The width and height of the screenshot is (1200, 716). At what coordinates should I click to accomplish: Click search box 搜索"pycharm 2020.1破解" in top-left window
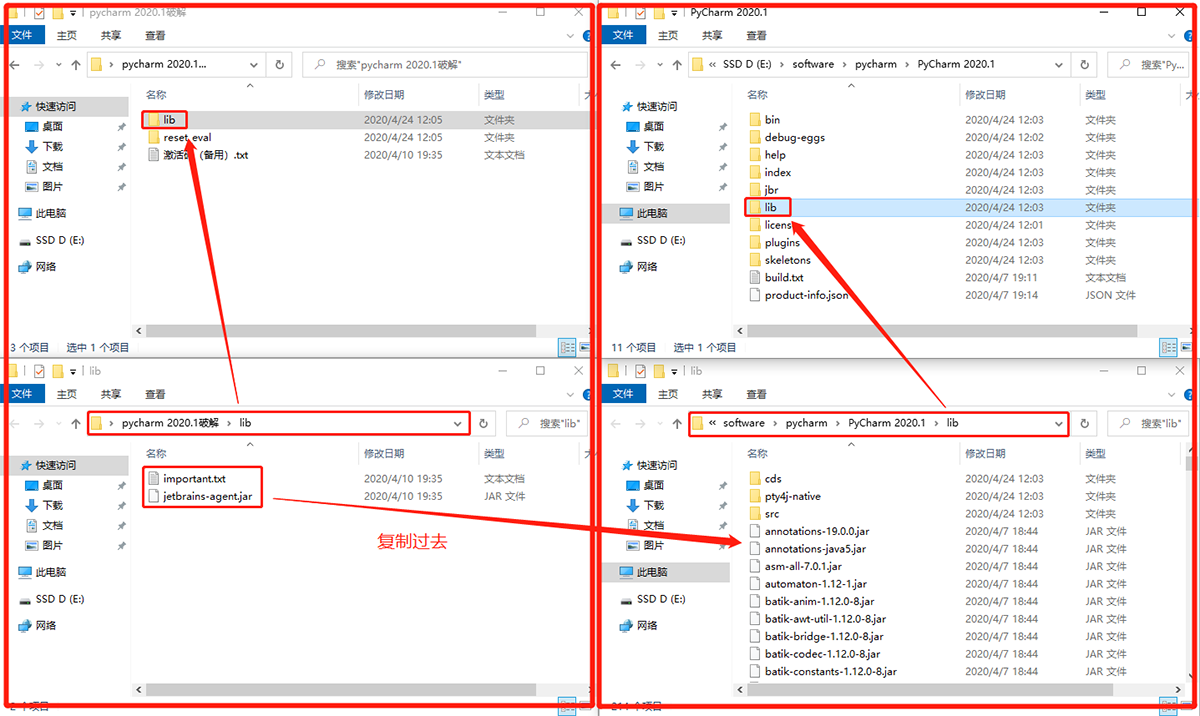click(x=445, y=64)
